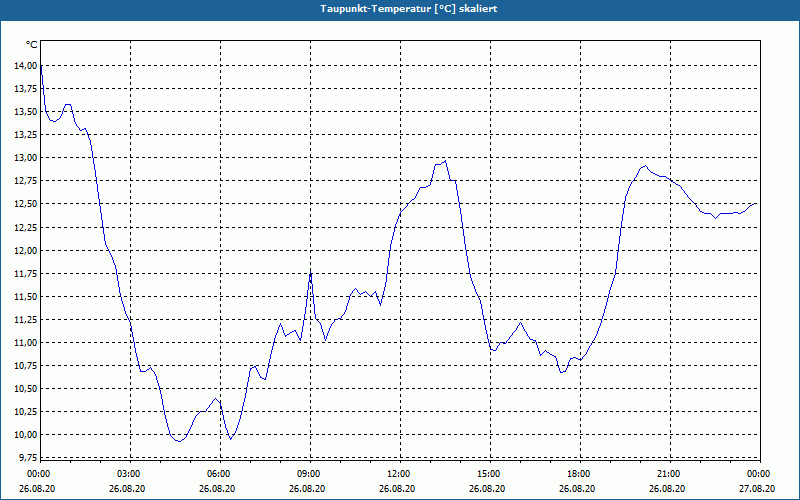800x500 pixels.
Task: Select the 26.08.20 date under 09:00
Action: 307,489
